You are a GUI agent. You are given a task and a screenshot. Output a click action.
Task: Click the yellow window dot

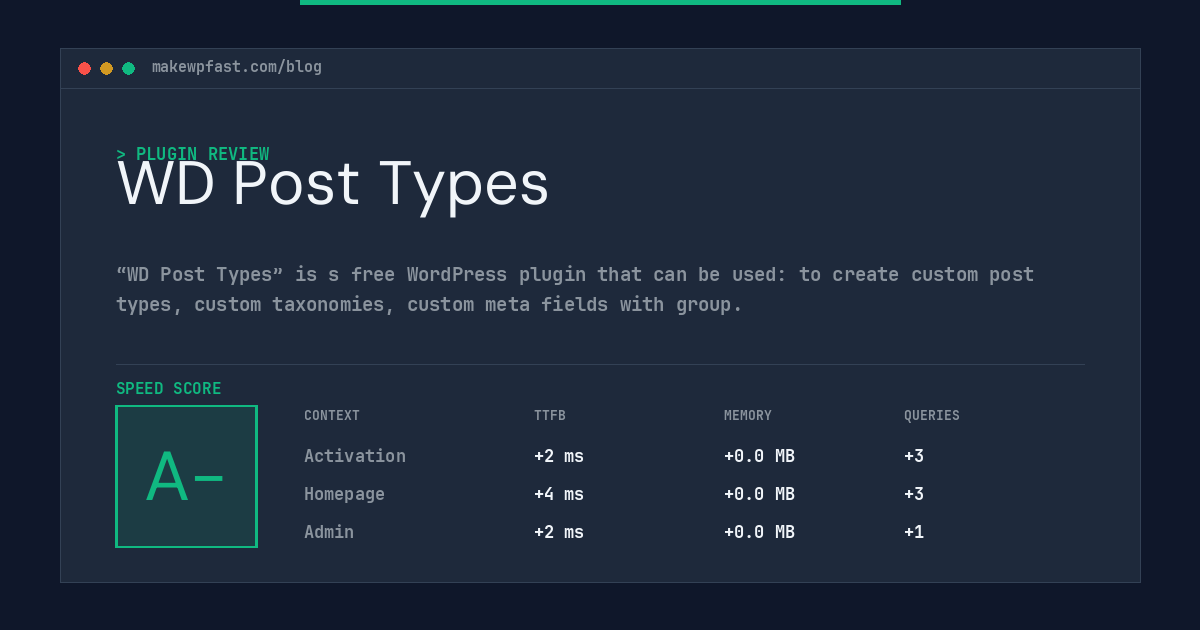[x=106, y=68]
